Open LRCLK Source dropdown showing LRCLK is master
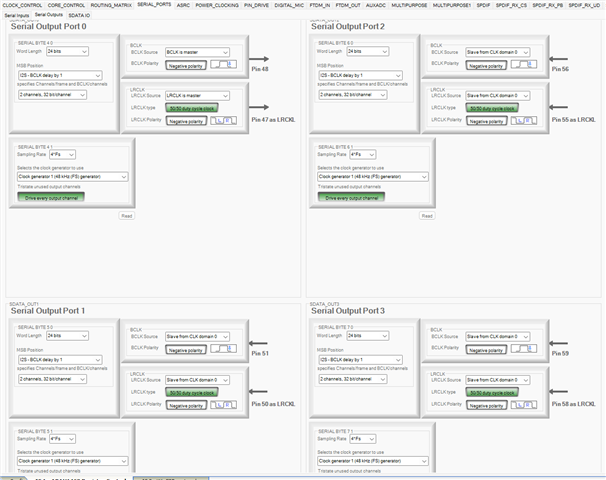This screenshot has width=606, height=480. [x=197, y=95]
